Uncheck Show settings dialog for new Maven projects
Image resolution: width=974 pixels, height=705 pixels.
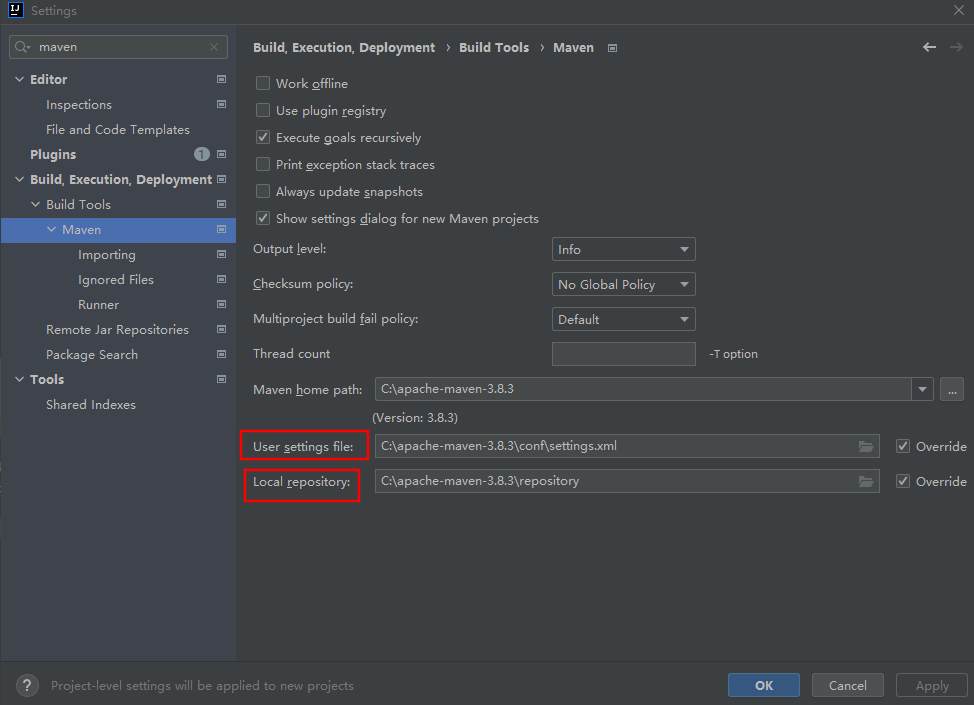263,219
